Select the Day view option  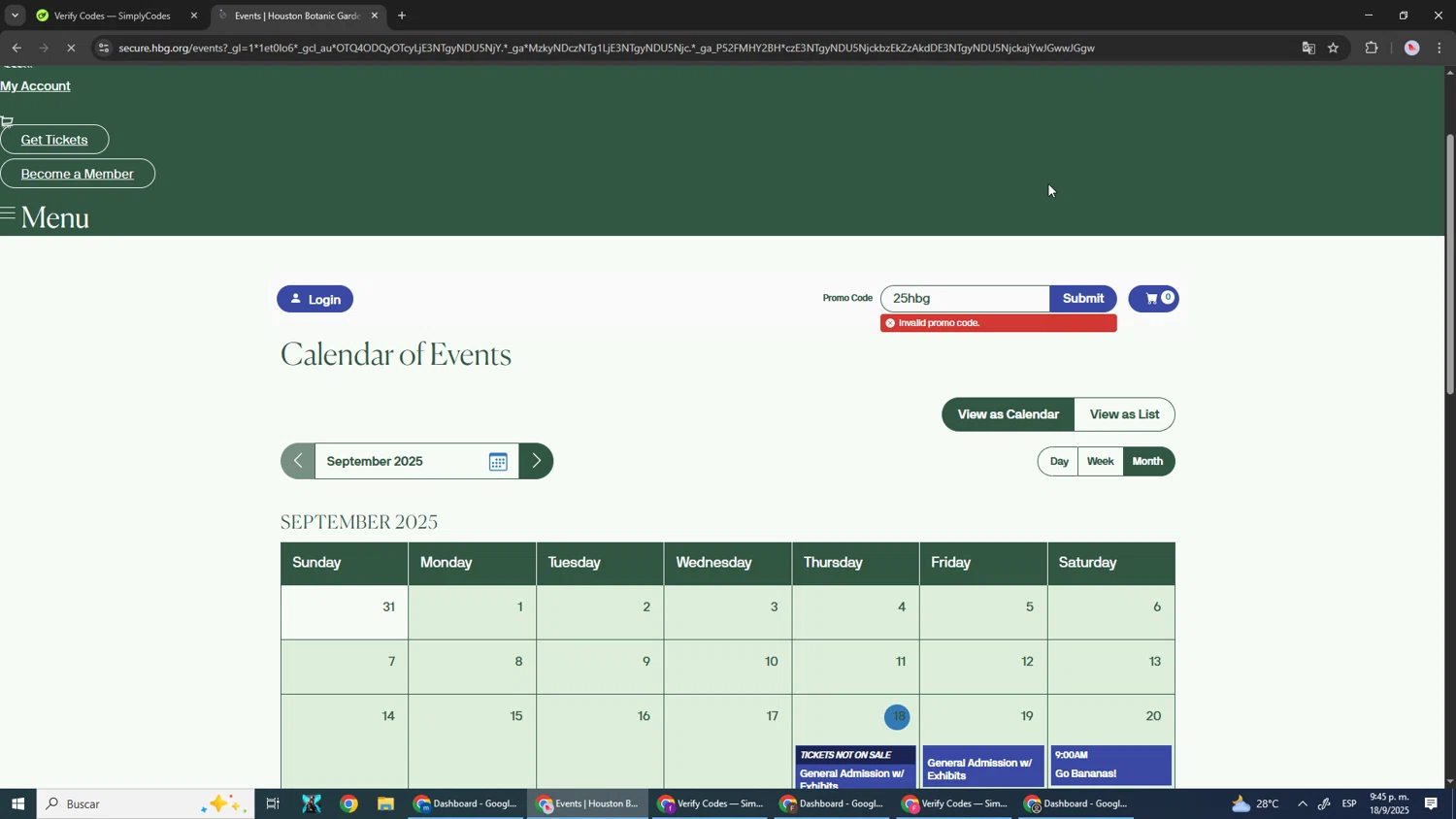coord(1059,462)
